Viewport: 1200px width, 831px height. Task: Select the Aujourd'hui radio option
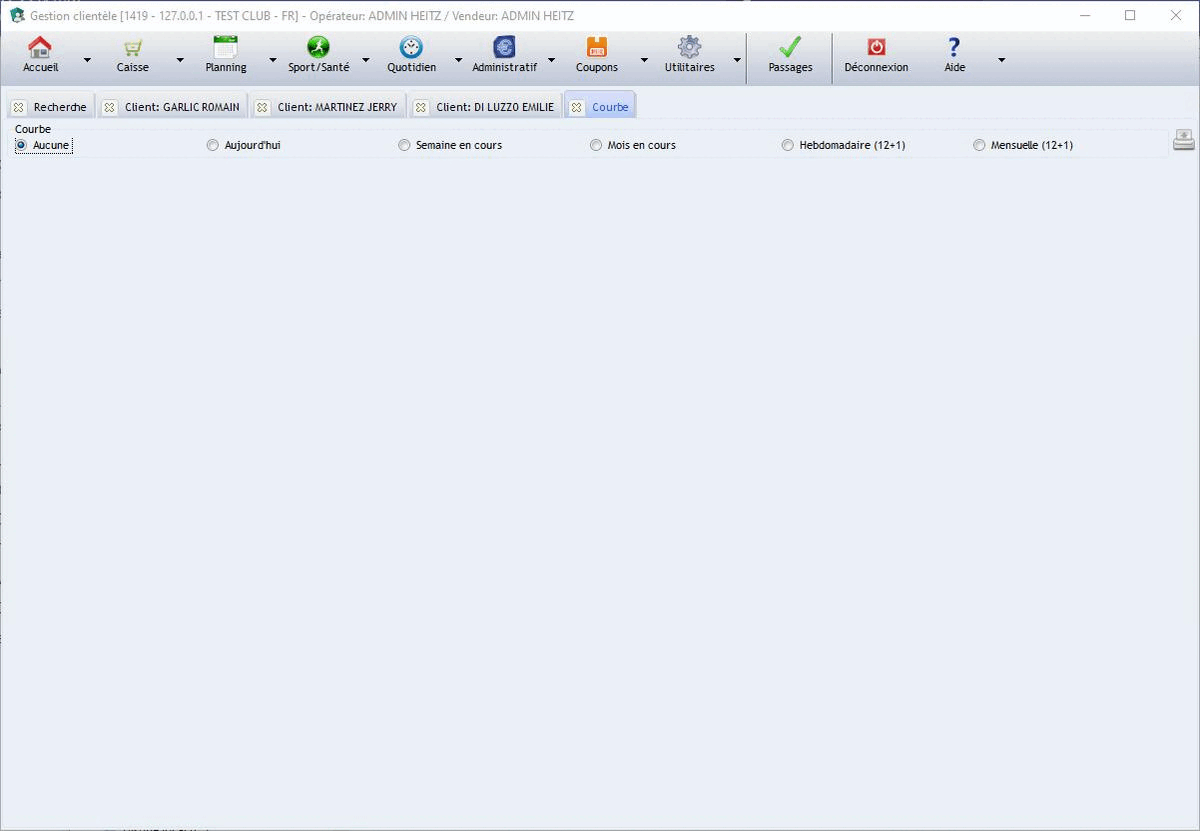coord(212,145)
